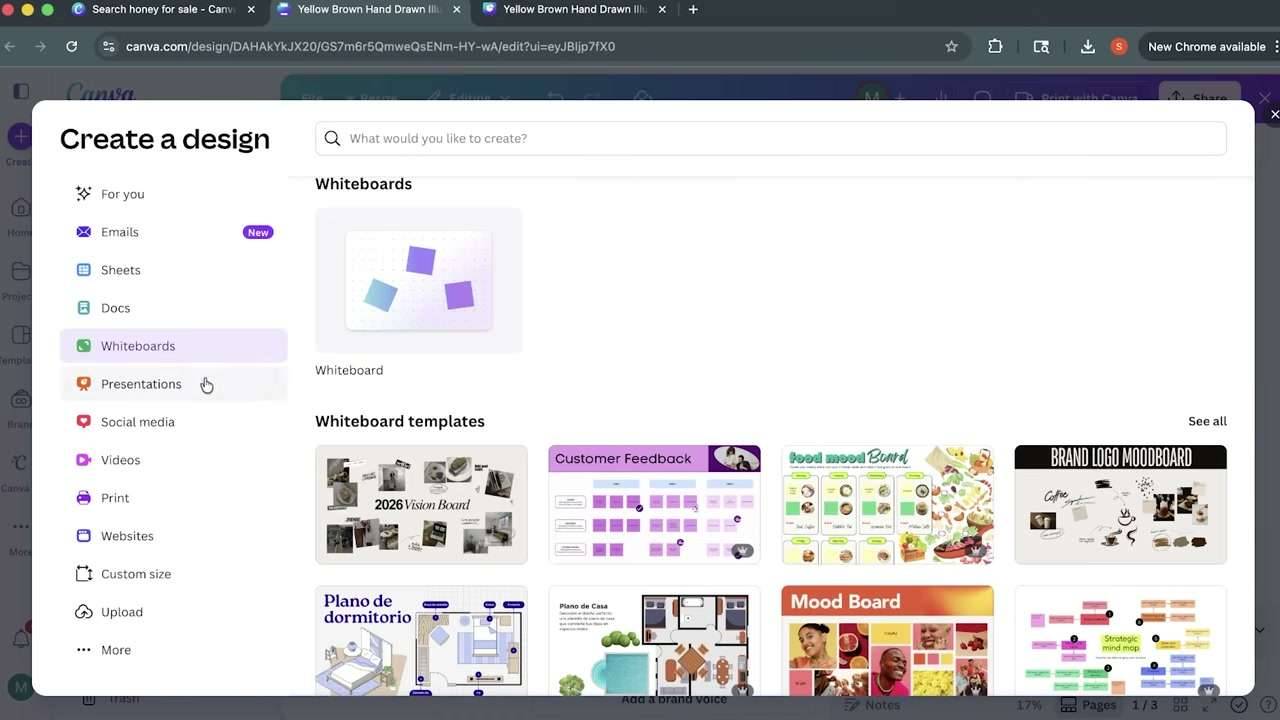Choose Sheets from the sidebar

(x=173, y=270)
